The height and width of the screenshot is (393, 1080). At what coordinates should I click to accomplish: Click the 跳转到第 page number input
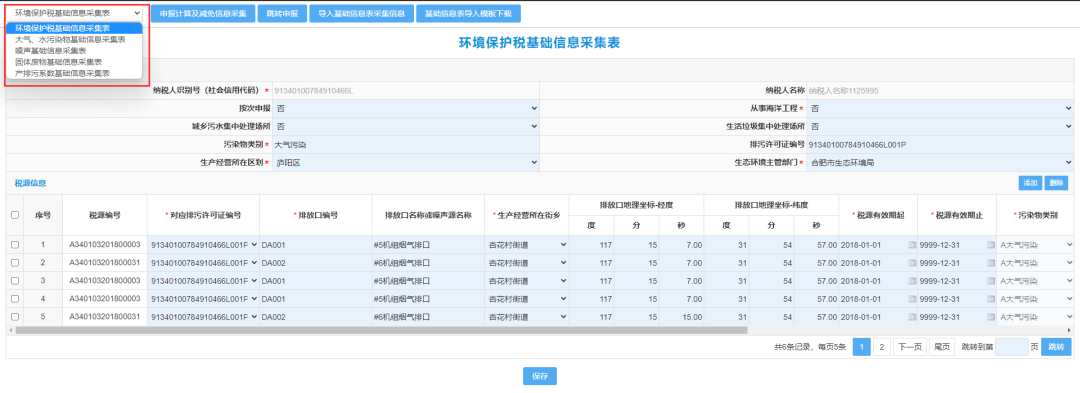point(1012,347)
